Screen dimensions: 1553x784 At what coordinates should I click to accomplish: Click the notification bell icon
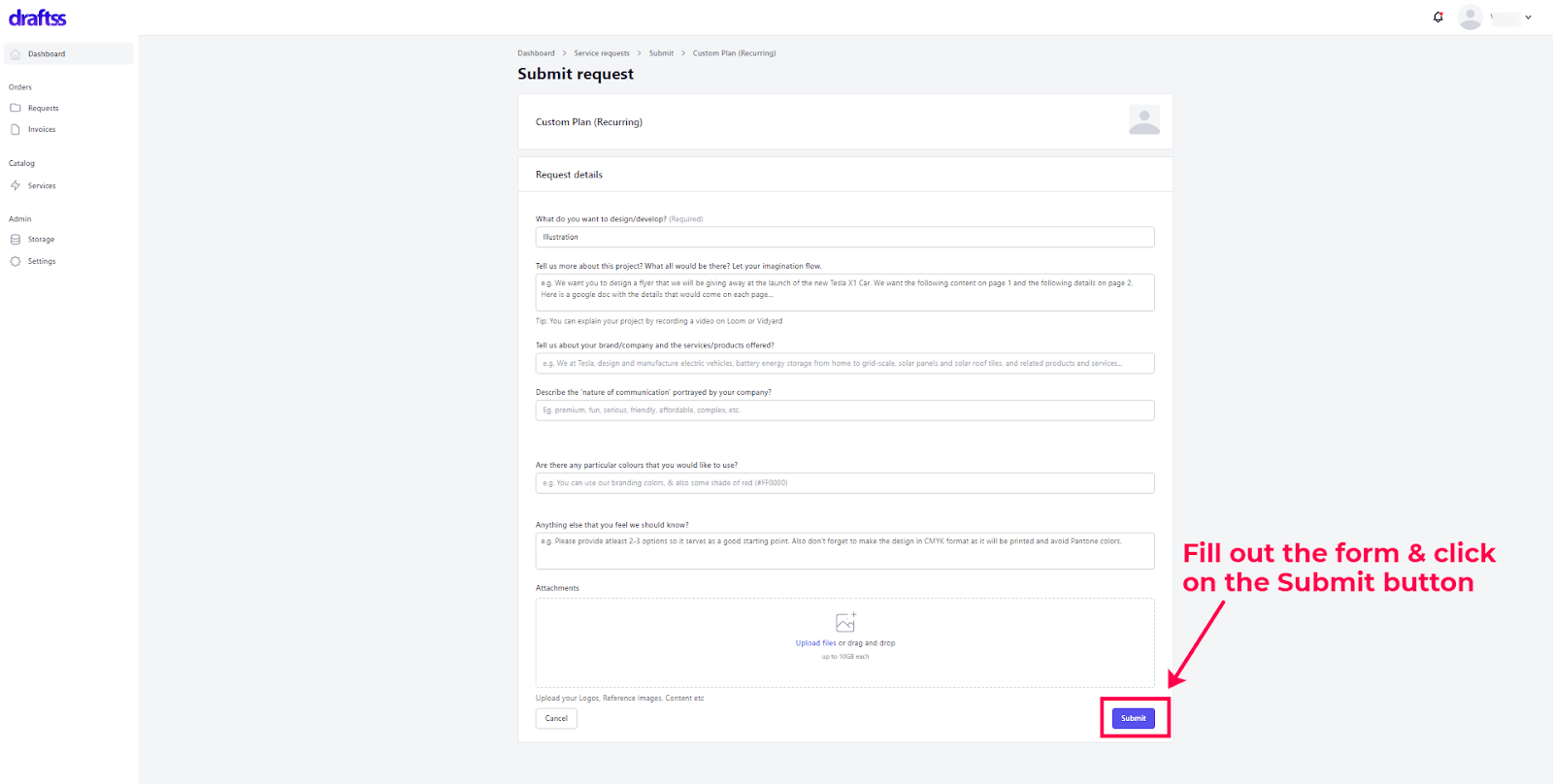click(1437, 16)
